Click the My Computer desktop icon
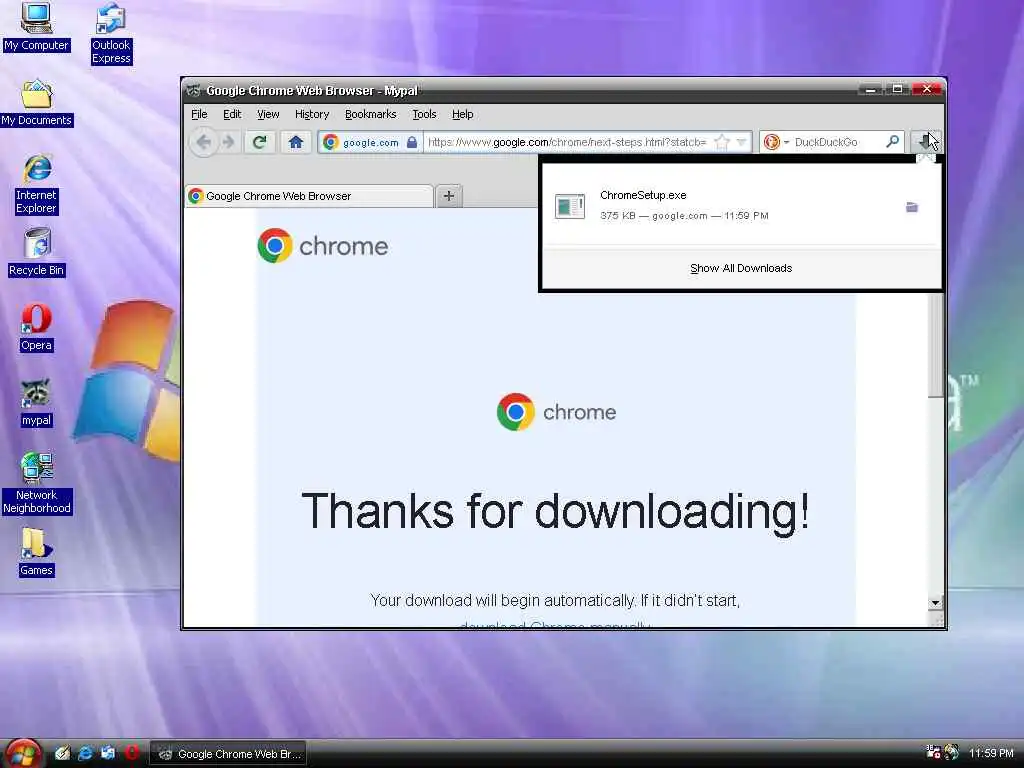 36,27
